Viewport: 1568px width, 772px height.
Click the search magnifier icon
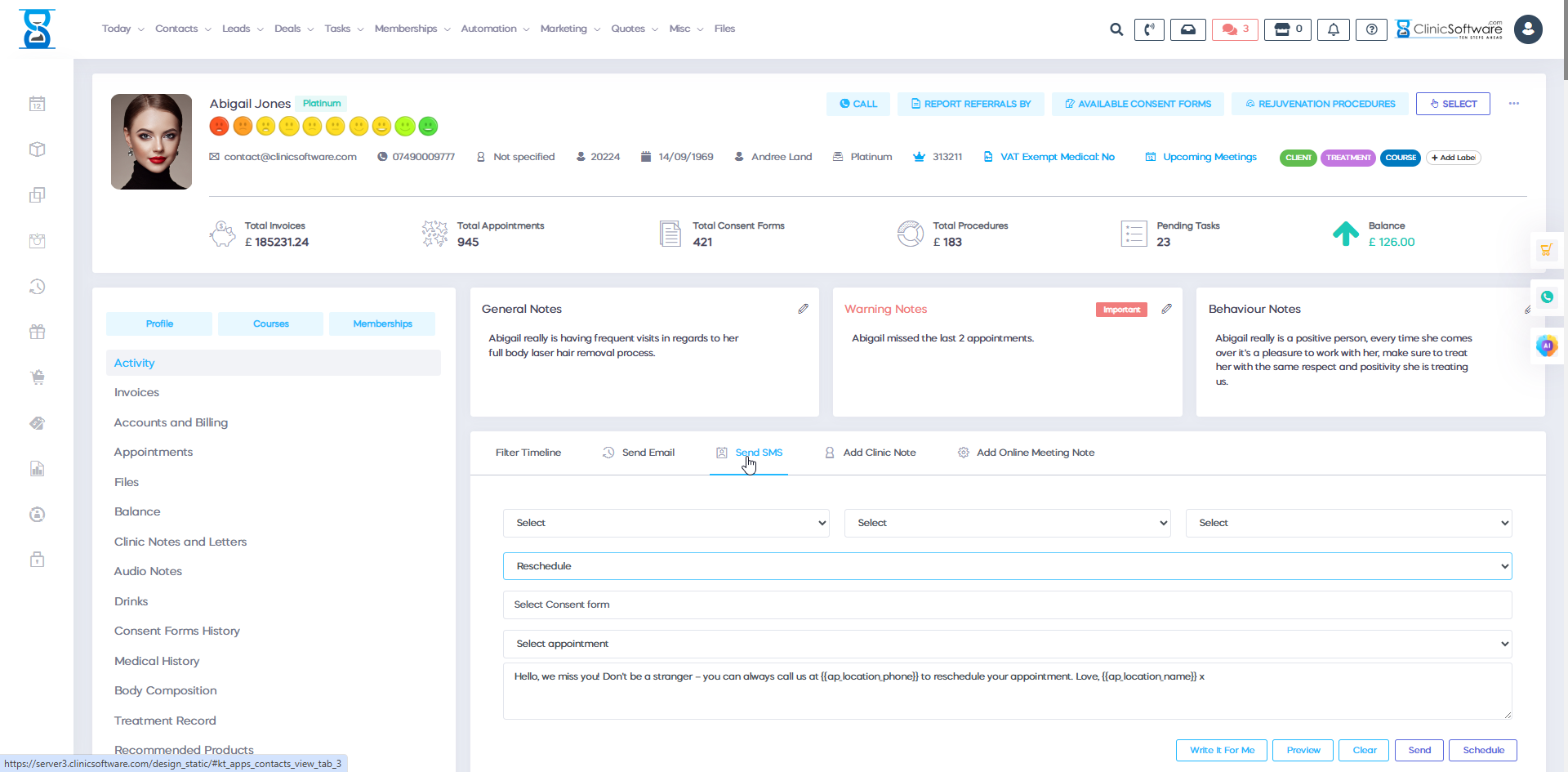point(1116,29)
